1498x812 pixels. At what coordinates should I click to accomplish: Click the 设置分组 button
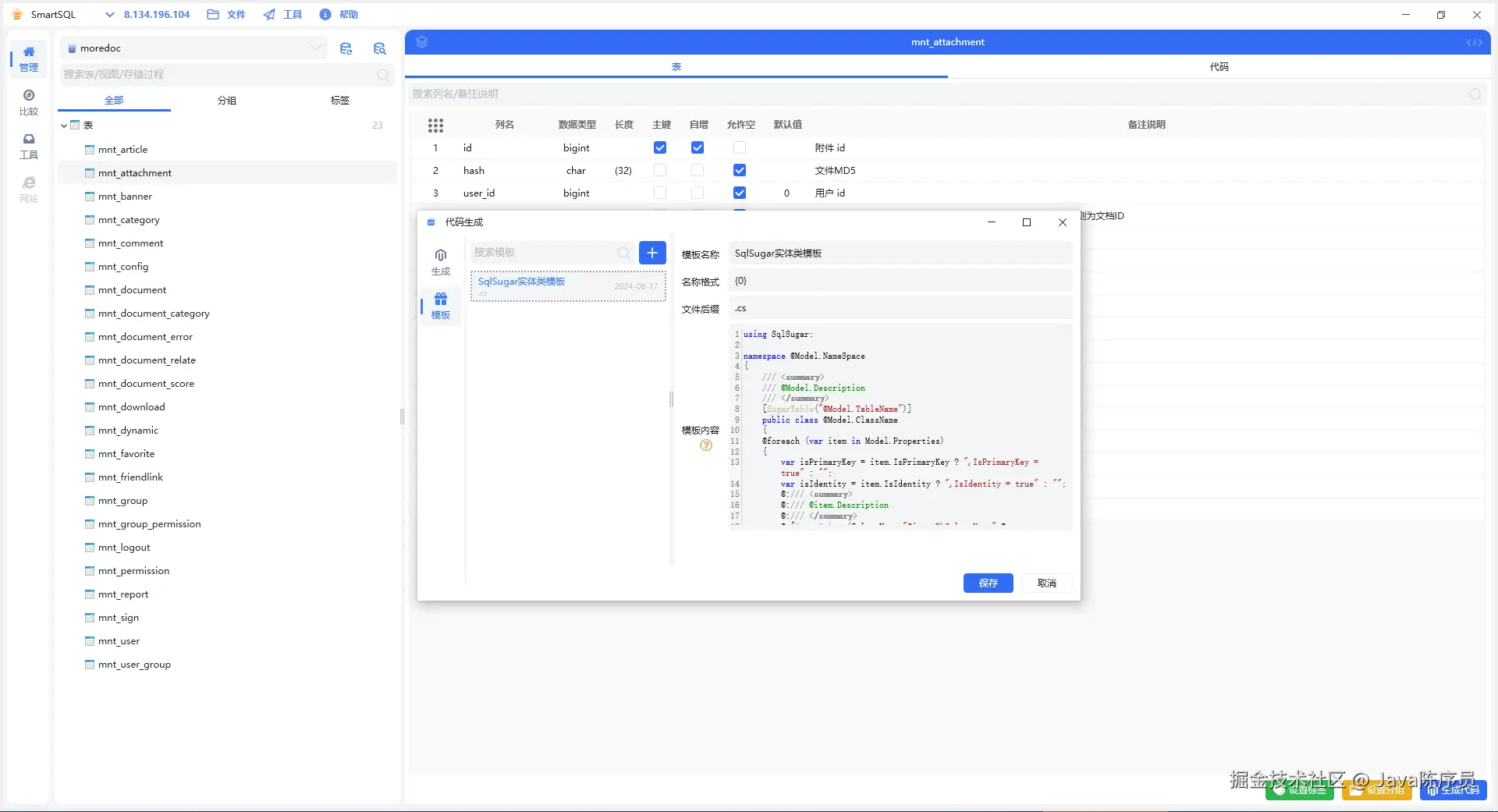point(1377,790)
